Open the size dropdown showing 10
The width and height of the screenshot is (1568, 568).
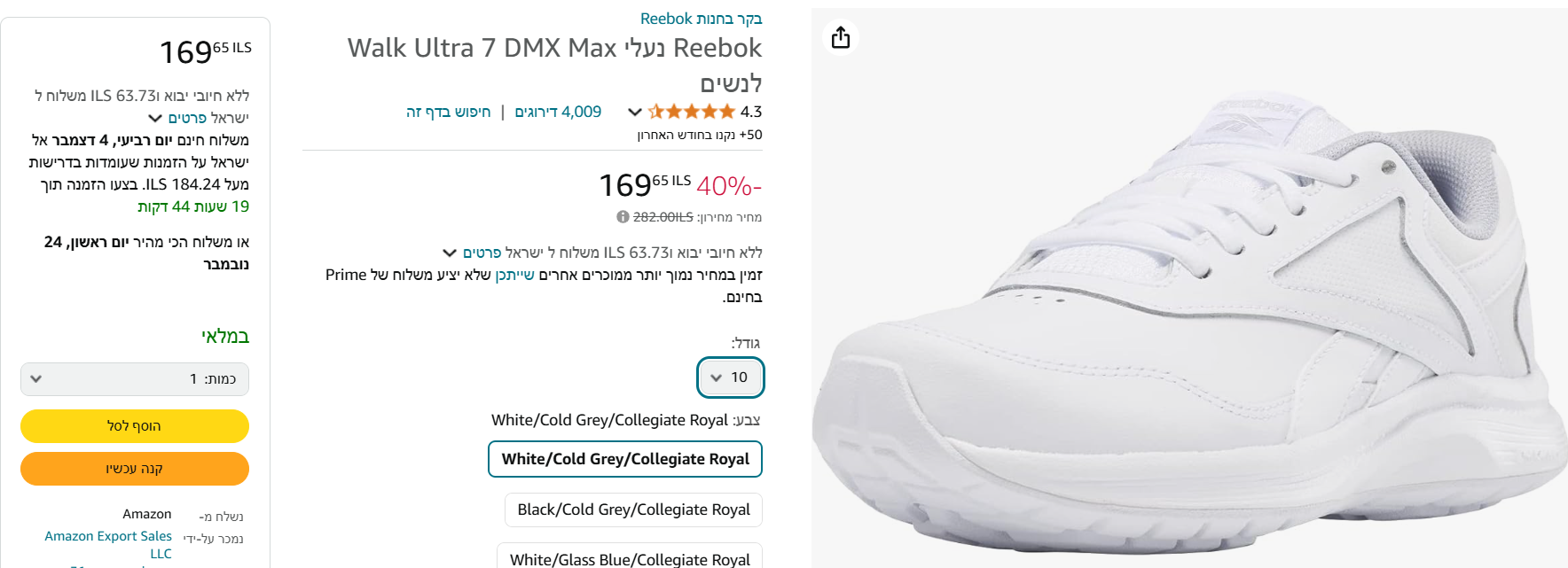[730, 377]
